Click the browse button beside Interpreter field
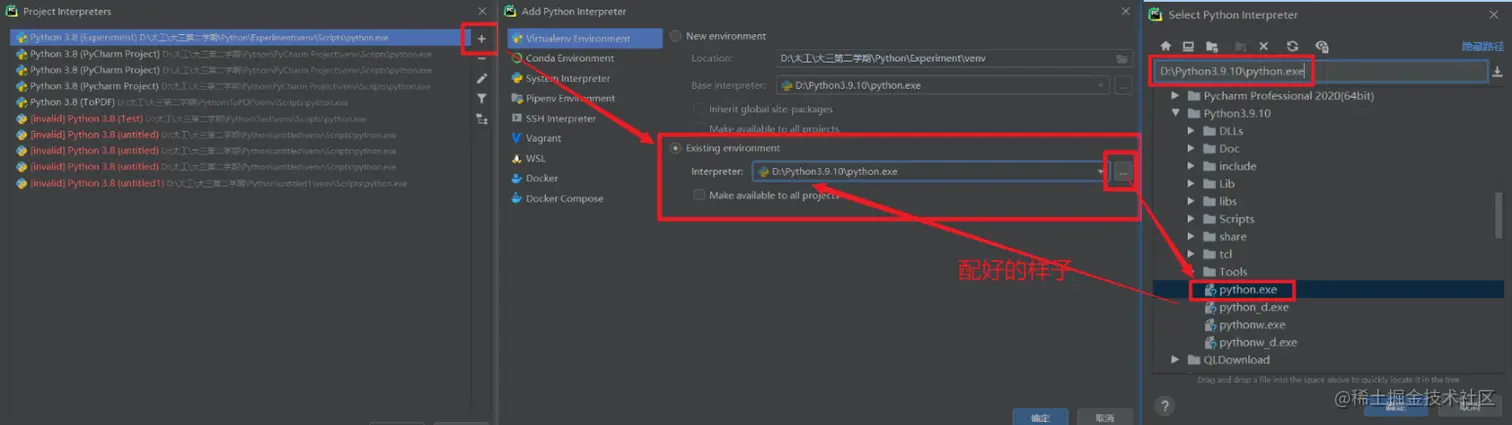The width and height of the screenshot is (1512, 425). (1124, 172)
